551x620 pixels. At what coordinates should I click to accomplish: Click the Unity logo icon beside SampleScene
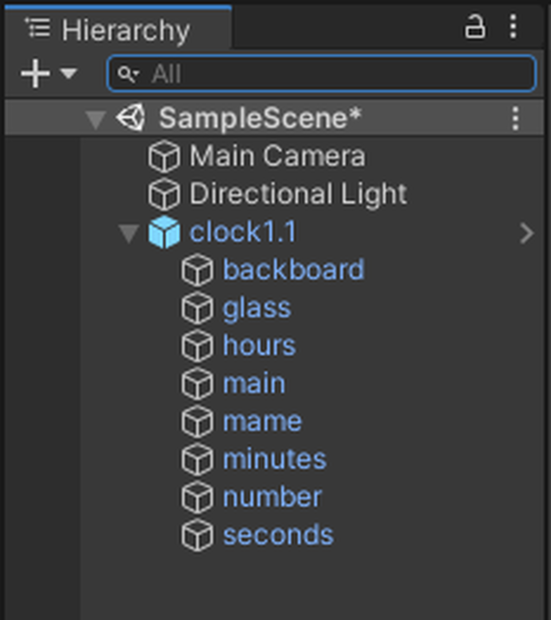click(131, 117)
